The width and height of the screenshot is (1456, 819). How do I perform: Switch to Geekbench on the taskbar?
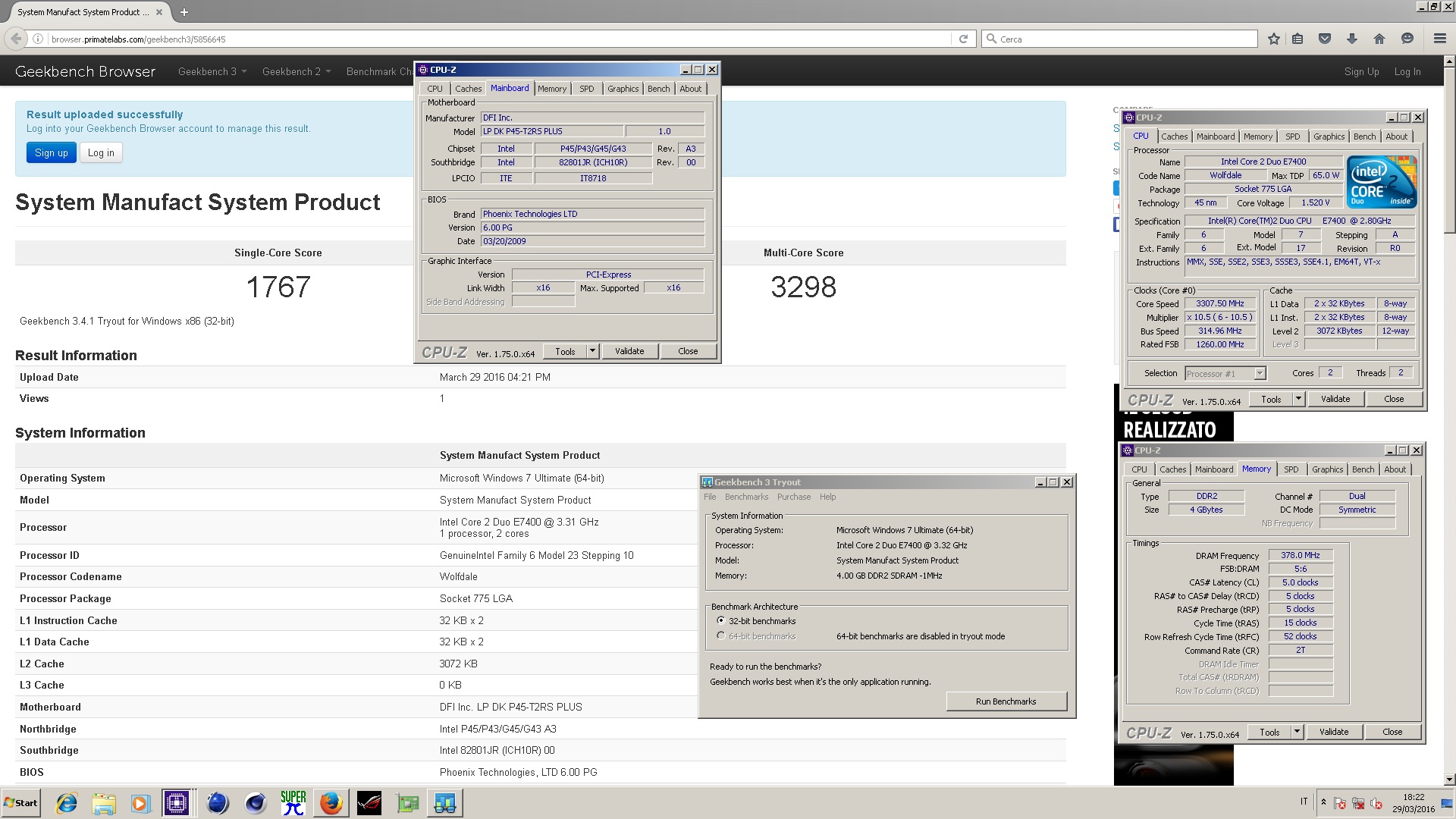click(x=445, y=803)
